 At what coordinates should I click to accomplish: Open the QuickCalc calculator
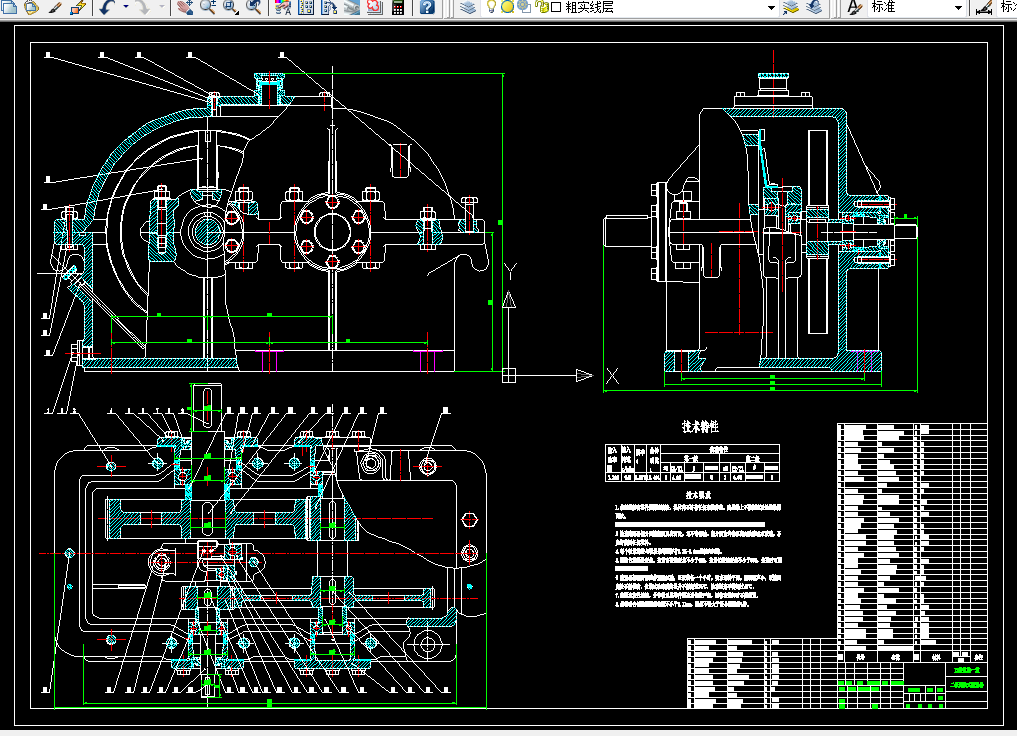pos(398,8)
